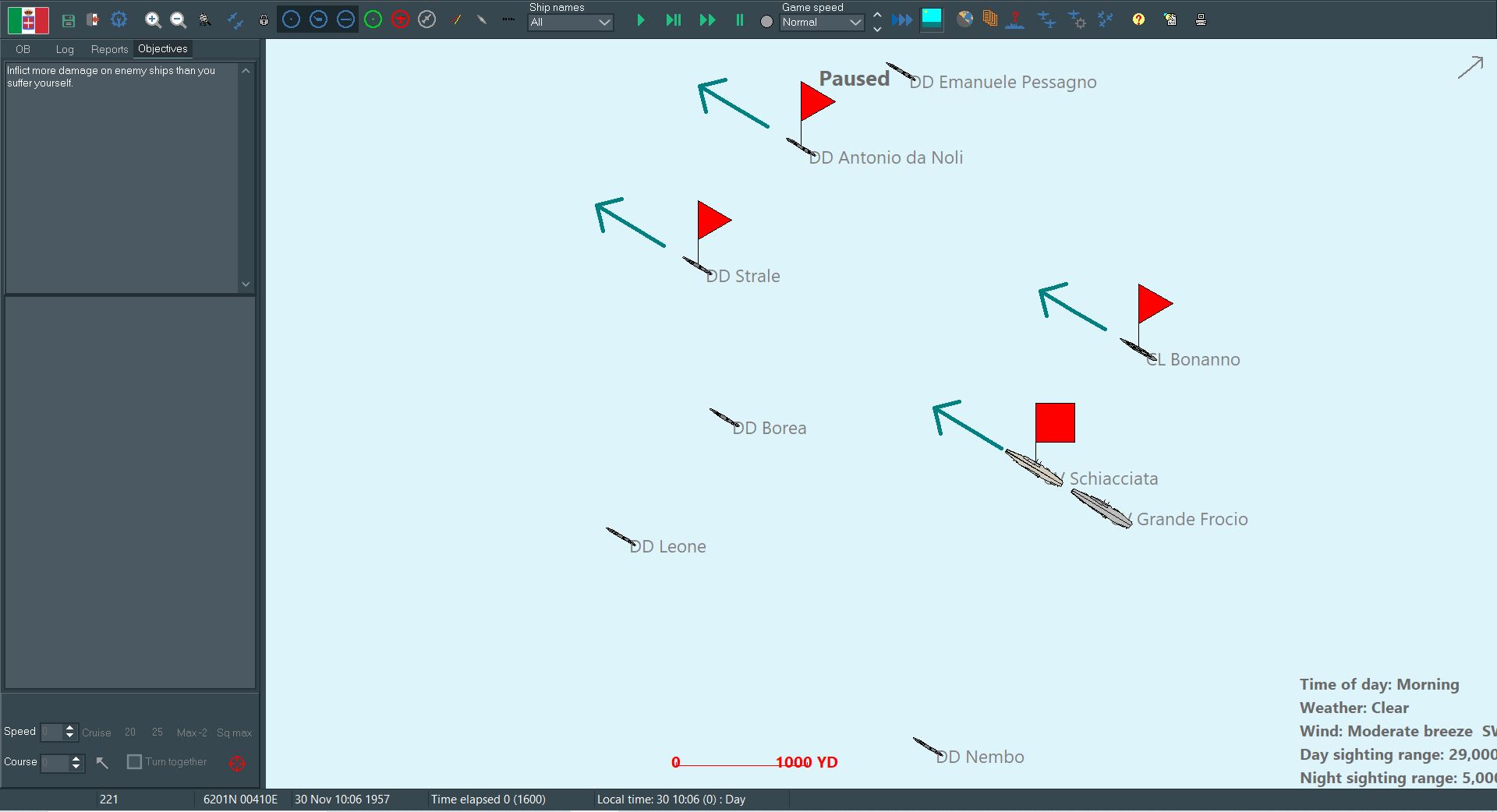1497x812 pixels.
Task: Click the notes document icon
Action: [x=1170, y=20]
